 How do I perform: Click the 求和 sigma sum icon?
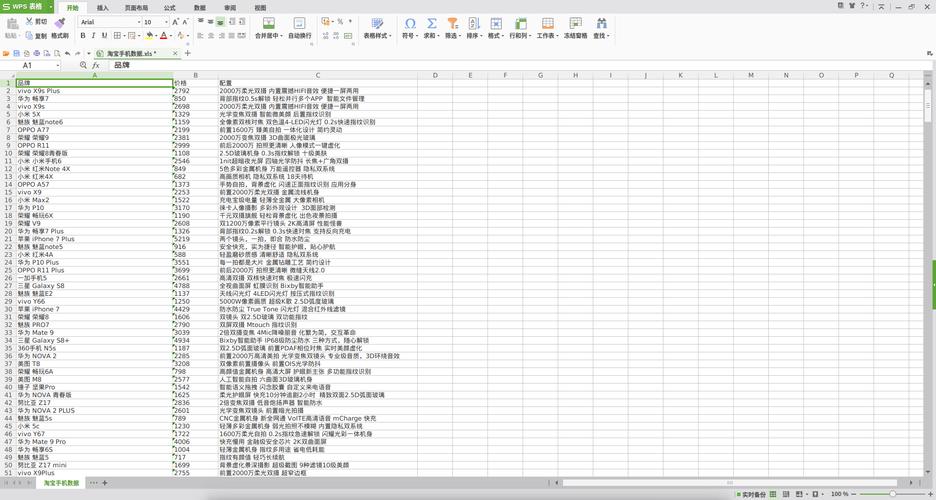(x=432, y=23)
